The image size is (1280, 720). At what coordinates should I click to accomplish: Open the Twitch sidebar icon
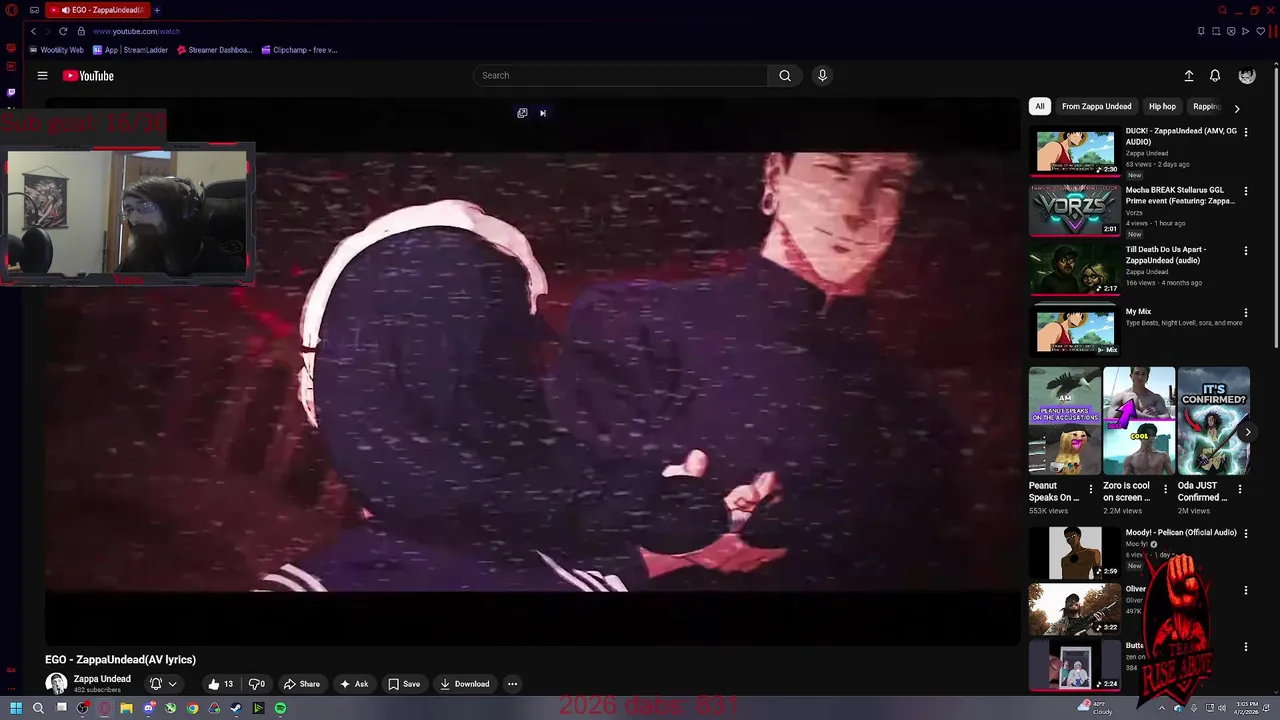coord(11,92)
